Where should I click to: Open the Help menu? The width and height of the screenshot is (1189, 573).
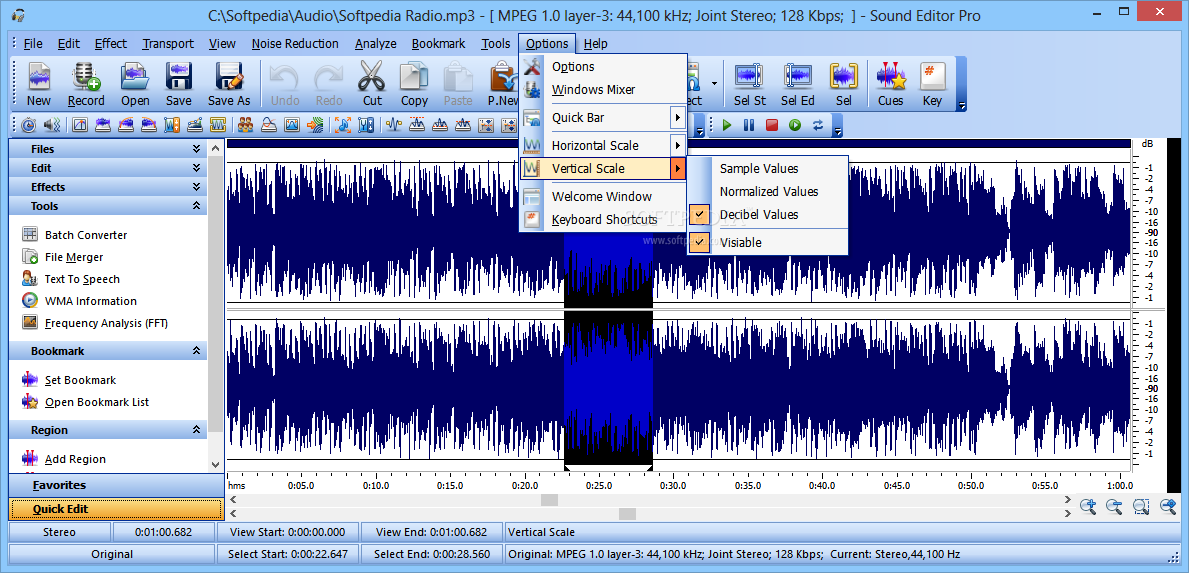(x=595, y=43)
